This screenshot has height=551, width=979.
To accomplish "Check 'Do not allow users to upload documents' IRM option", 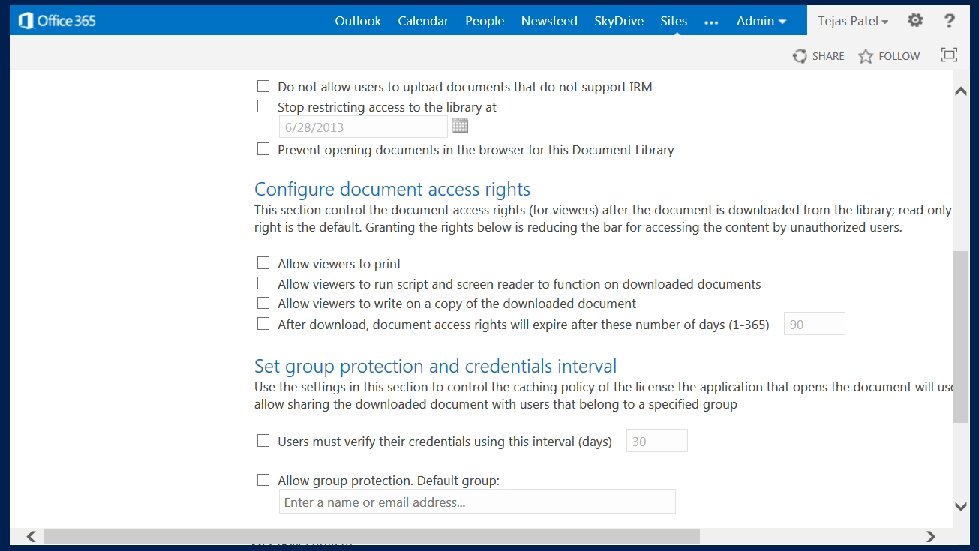I will pos(263,86).
